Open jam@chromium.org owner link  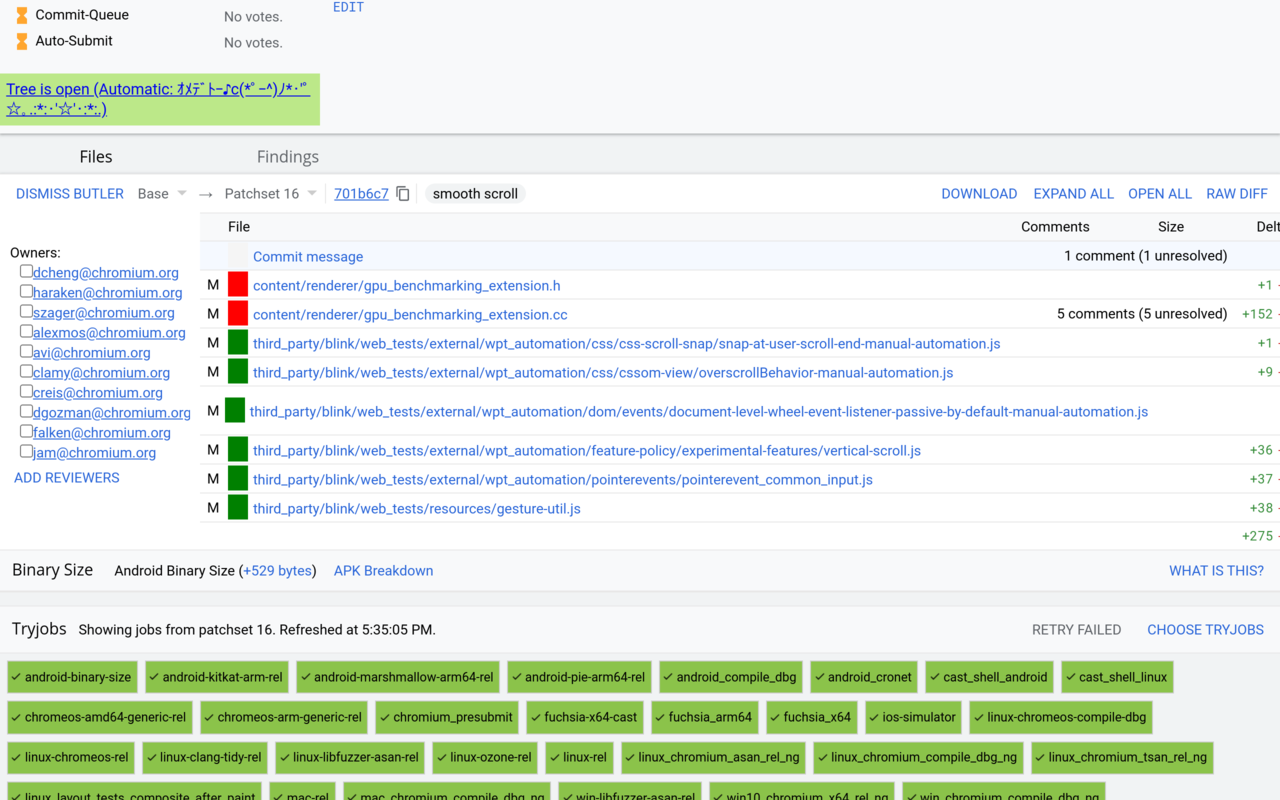point(94,453)
